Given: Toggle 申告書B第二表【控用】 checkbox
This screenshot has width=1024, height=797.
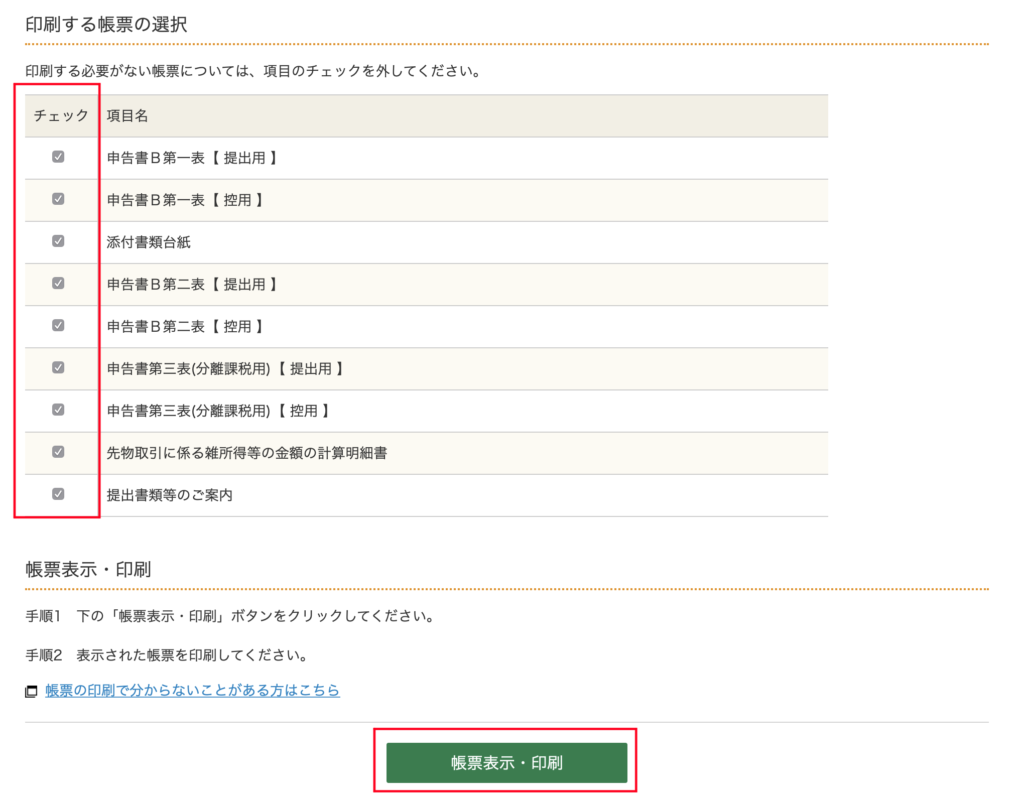Looking at the screenshot, I should click(x=58, y=325).
